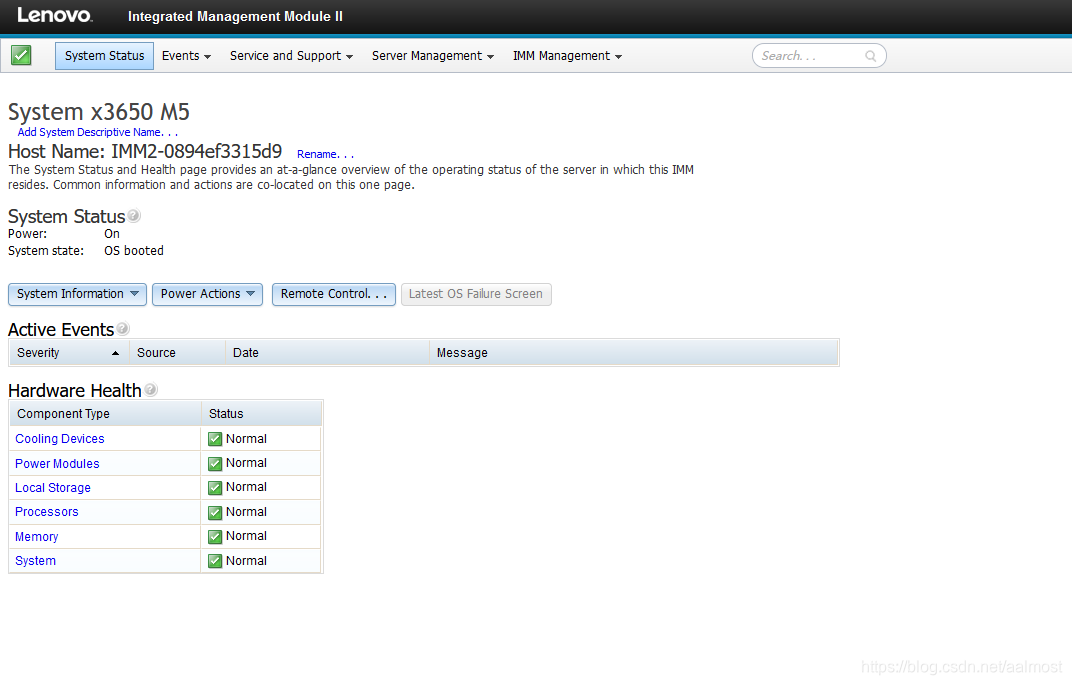Click 'Normal' status for Cooling Devices
The image size is (1072, 685).
coord(246,439)
